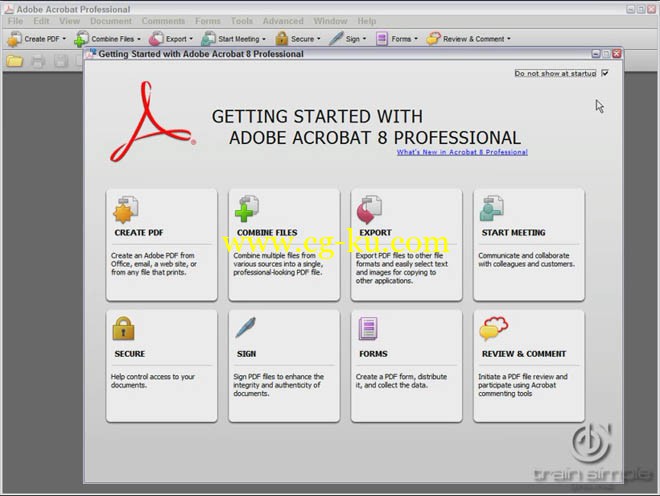This screenshot has height=496, width=660.
Task: Open What's New in Acrobat 8 Professional link
Action: 462,152
